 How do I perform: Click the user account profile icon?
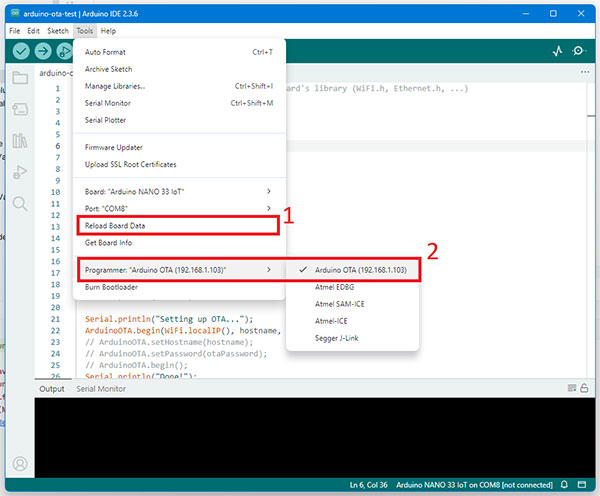tap(20, 464)
